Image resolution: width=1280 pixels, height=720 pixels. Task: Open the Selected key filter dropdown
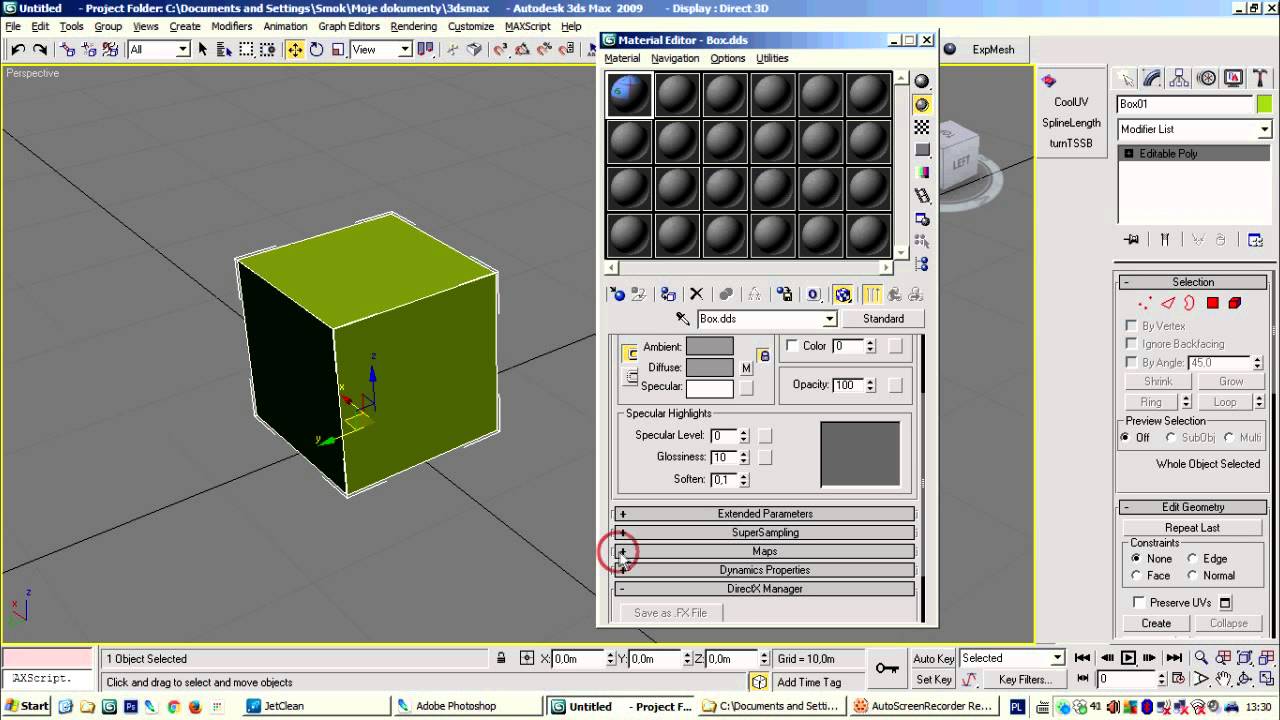1058,658
